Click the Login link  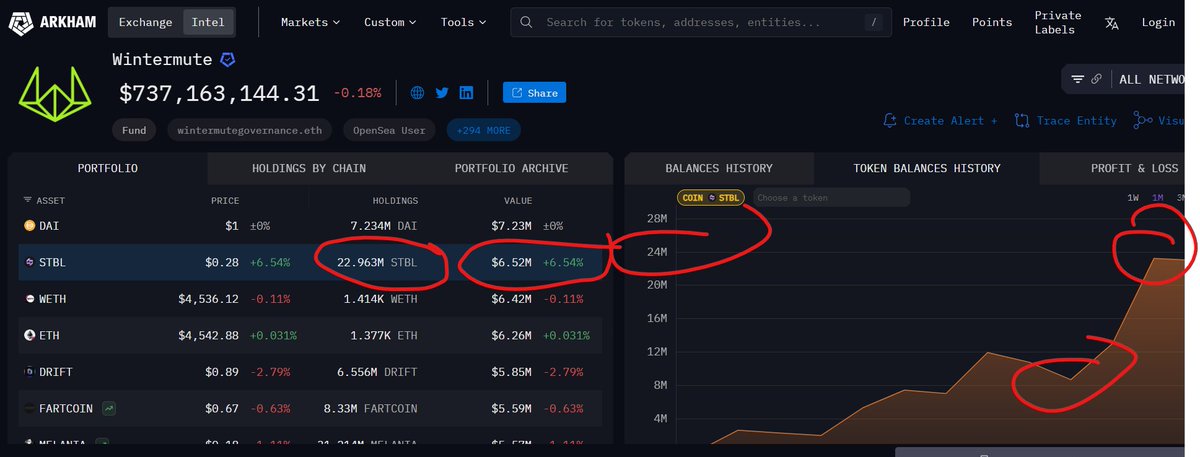1158,22
